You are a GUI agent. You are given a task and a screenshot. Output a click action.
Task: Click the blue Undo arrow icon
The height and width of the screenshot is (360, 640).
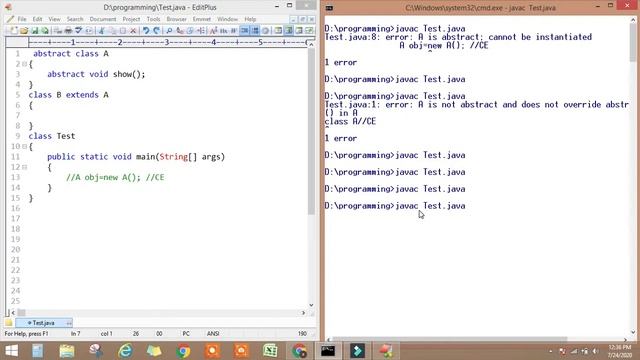(146, 31)
